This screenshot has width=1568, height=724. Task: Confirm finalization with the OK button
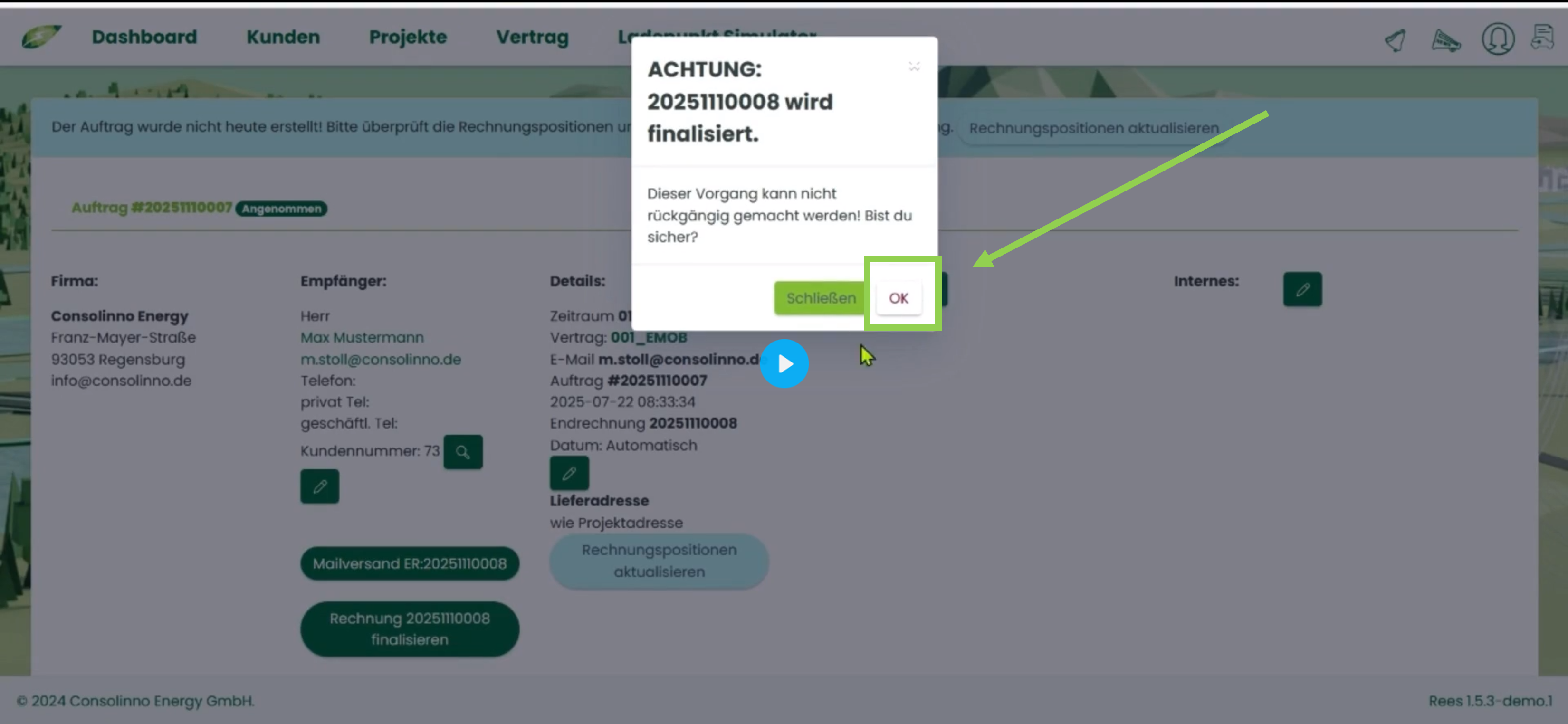[x=899, y=298]
